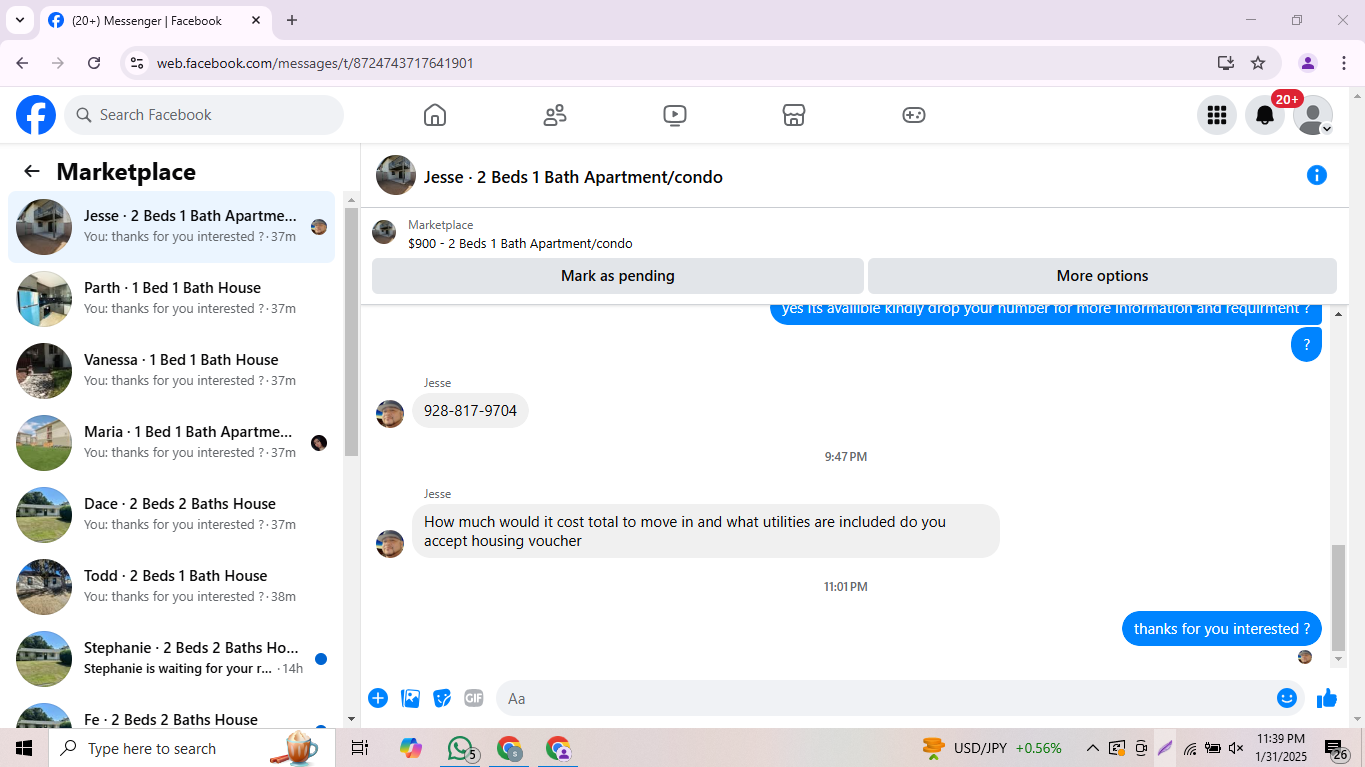The height and width of the screenshot is (767, 1365).
Task: Open Task View on the taskbar
Action: 360,748
